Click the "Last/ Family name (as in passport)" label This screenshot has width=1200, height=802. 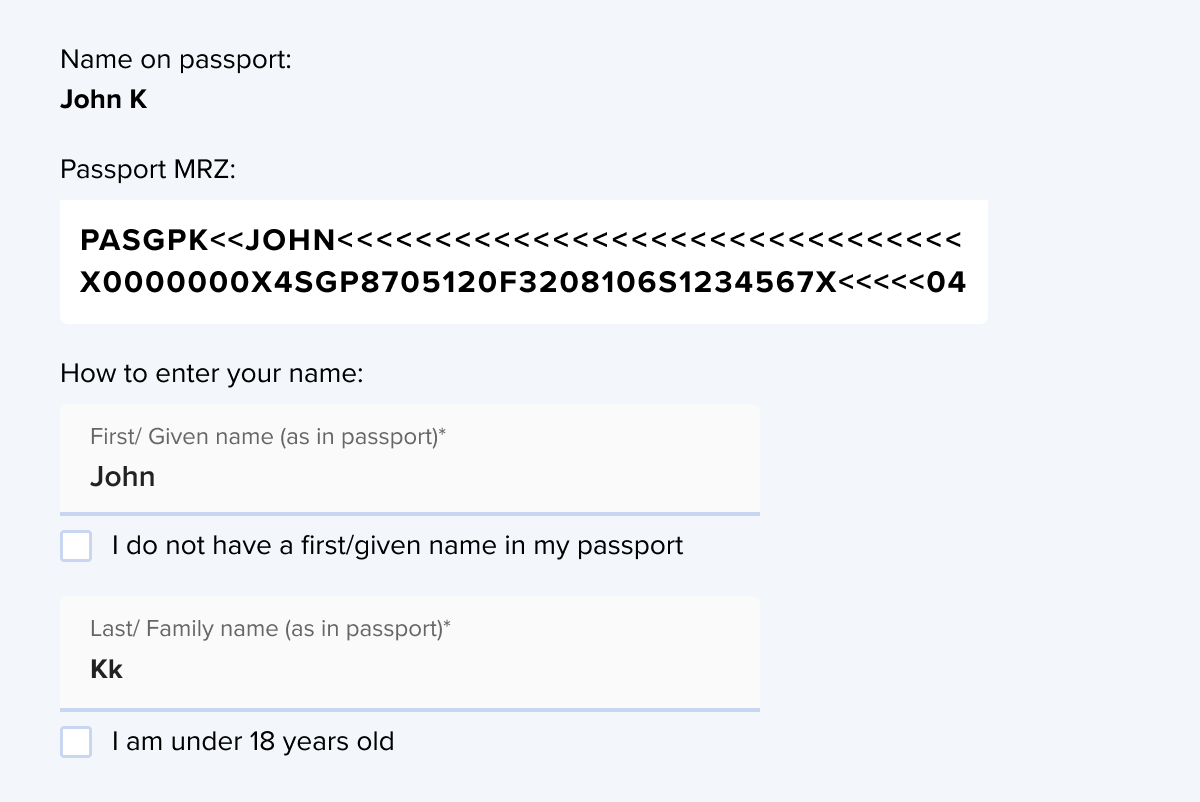[270, 629]
